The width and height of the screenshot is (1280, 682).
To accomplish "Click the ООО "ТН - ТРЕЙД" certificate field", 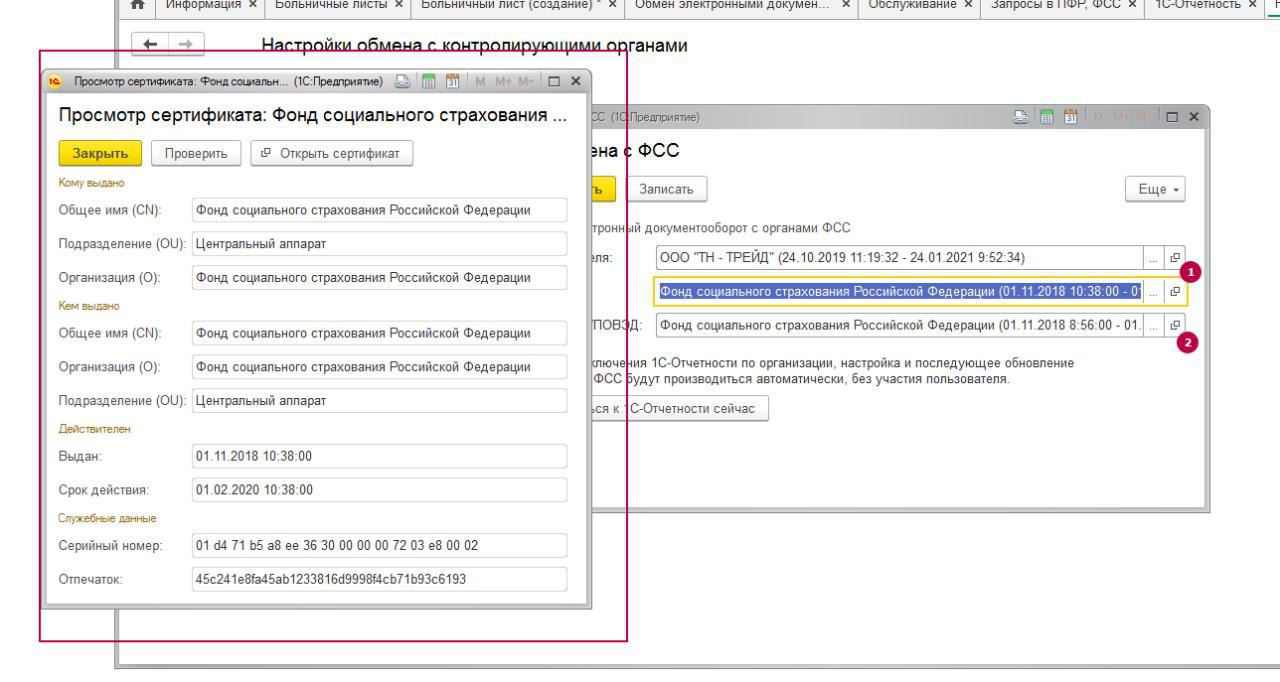I will [x=900, y=257].
